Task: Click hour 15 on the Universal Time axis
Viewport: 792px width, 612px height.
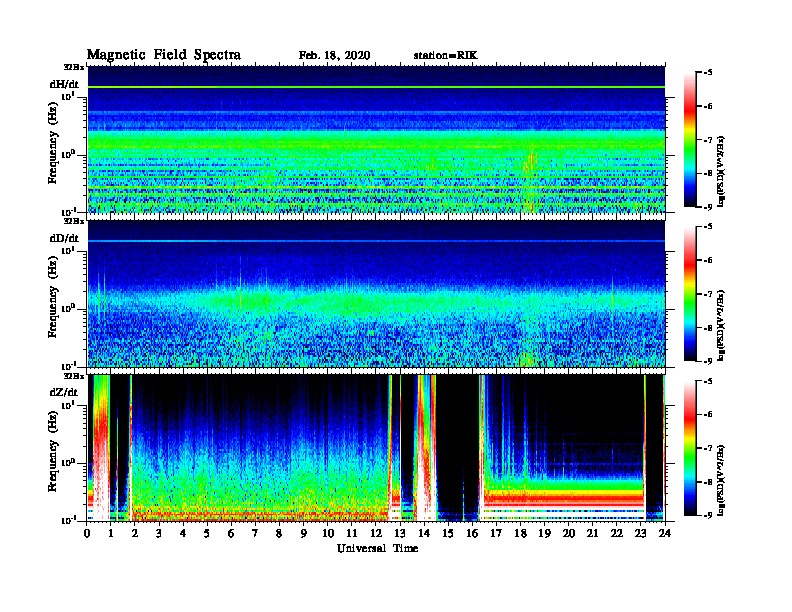Action: point(448,533)
